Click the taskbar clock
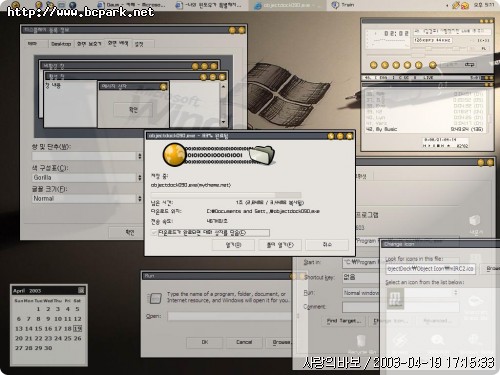This screenshot has height=375, width=500. 483,5
